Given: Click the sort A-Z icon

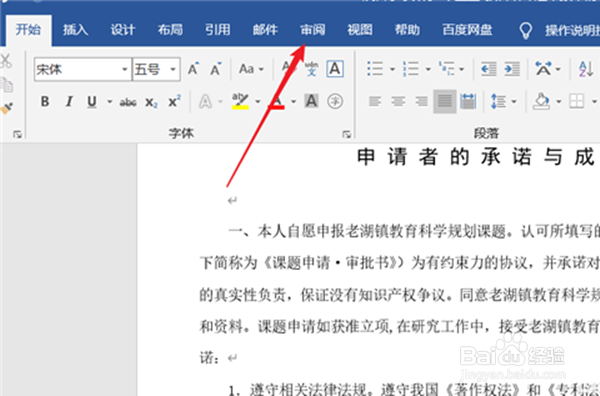Looking at the screenshot, I should tap(586, 69).
